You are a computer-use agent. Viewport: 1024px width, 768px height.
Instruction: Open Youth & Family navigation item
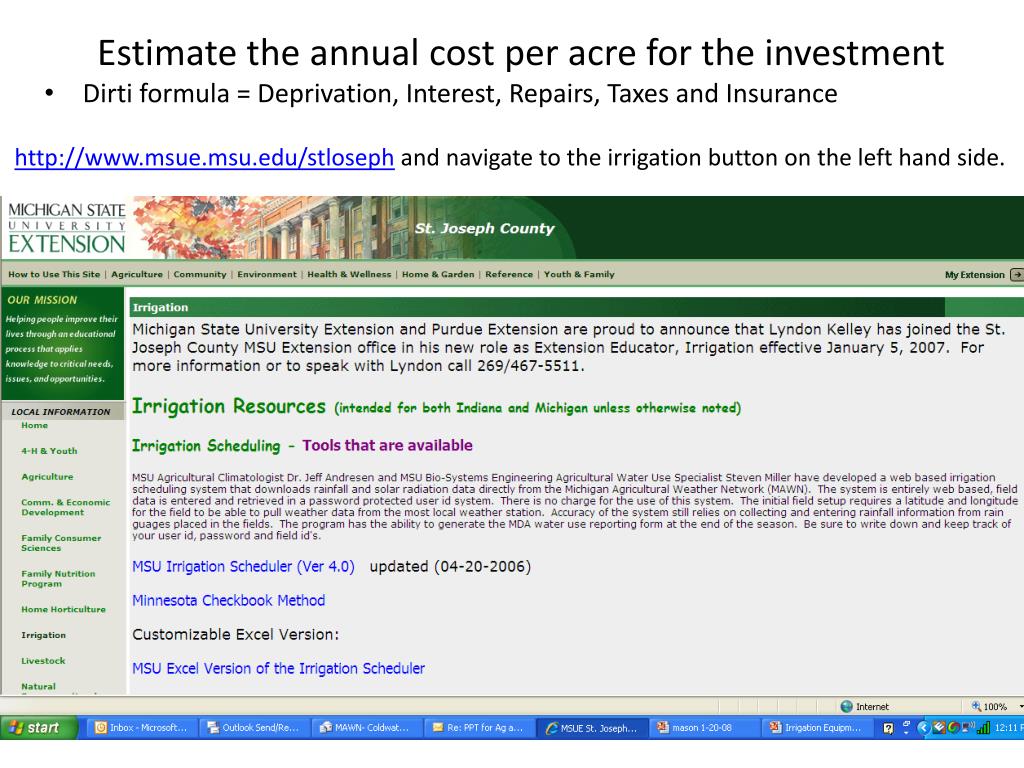[579, 274]
